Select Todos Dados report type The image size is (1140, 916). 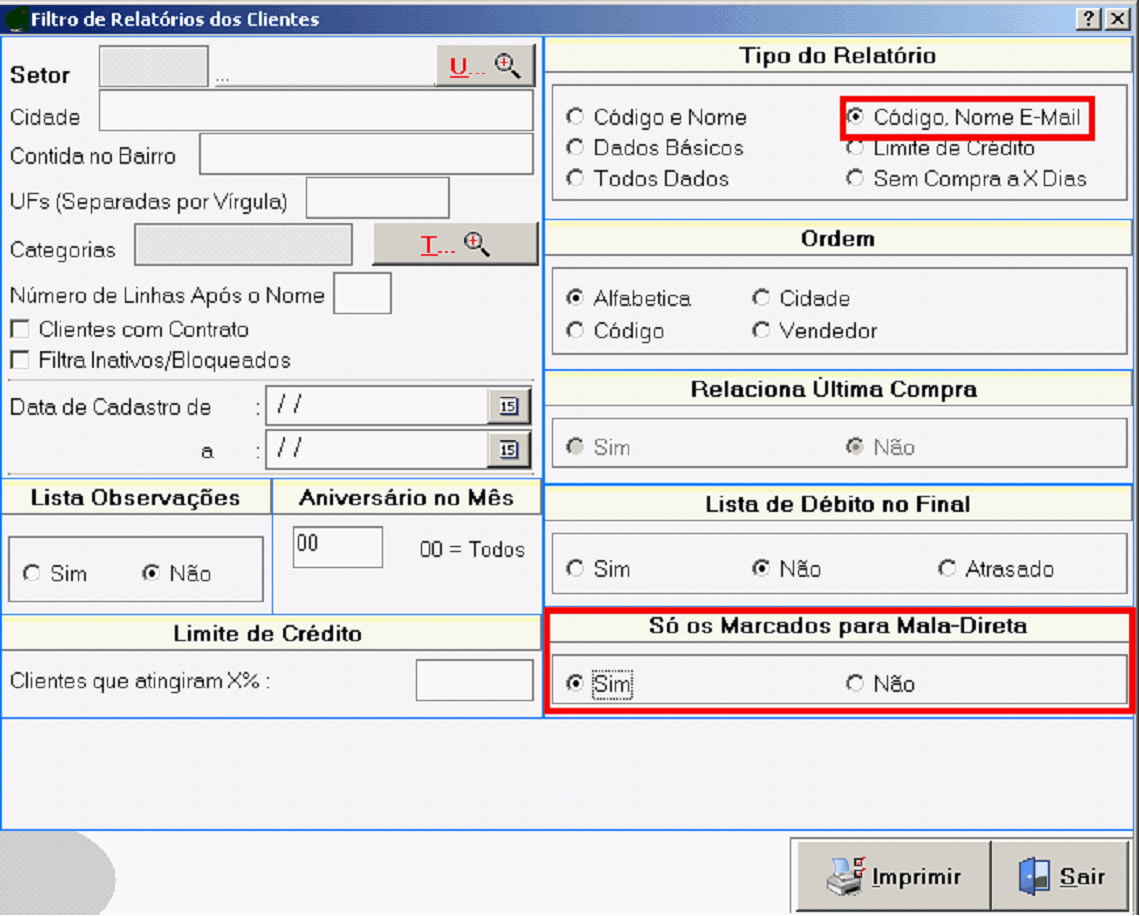575,179
